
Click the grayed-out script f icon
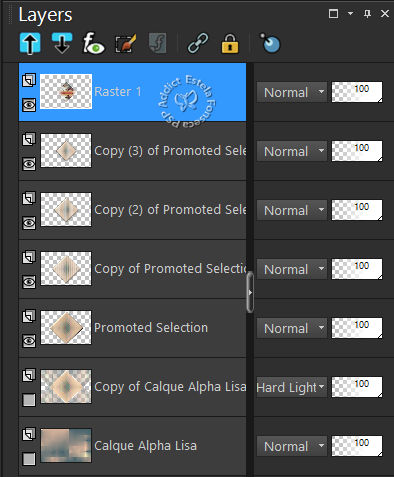click(x=158, y=43)
